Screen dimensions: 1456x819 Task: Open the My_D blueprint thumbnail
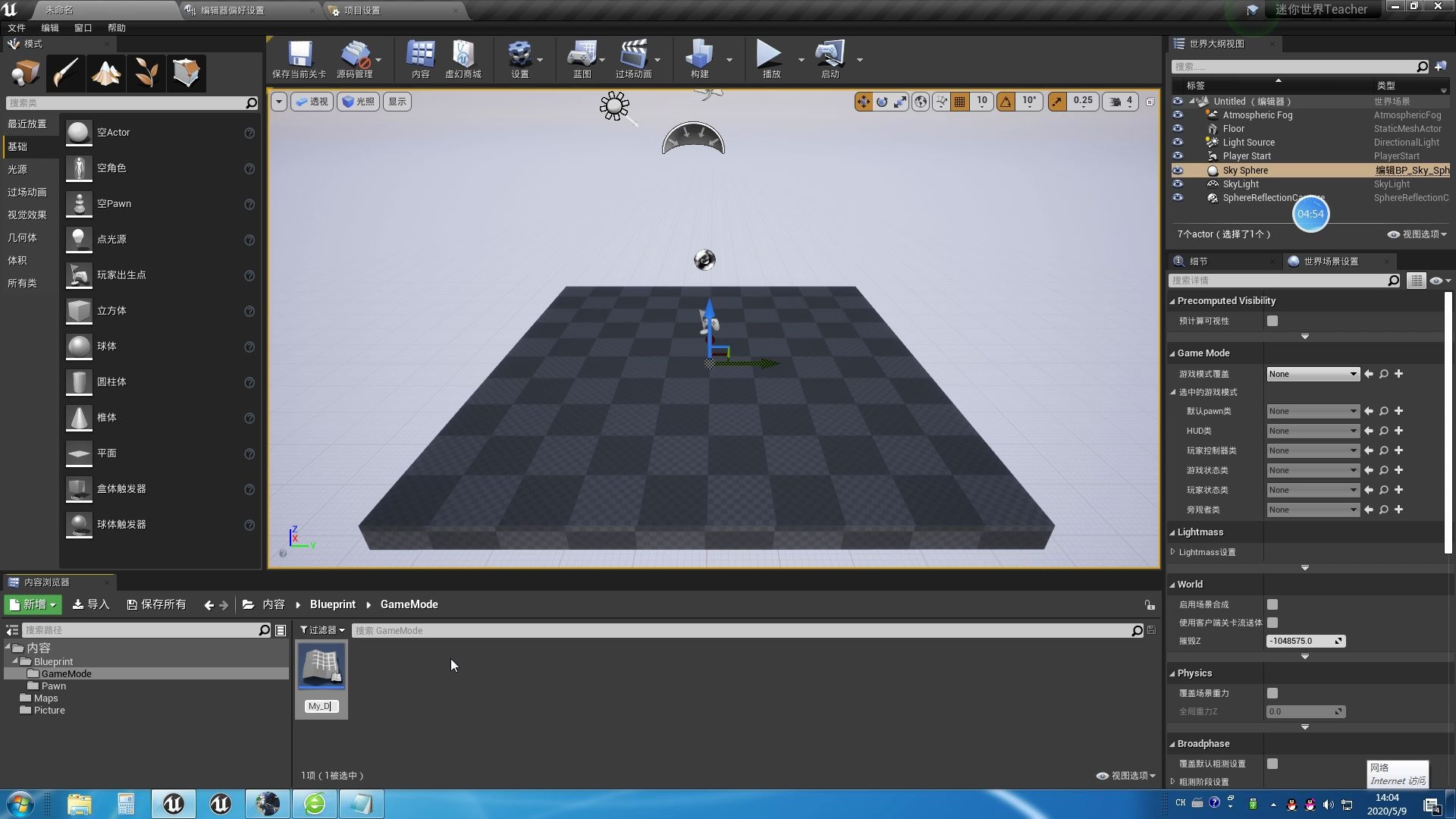tap(321, 666)
